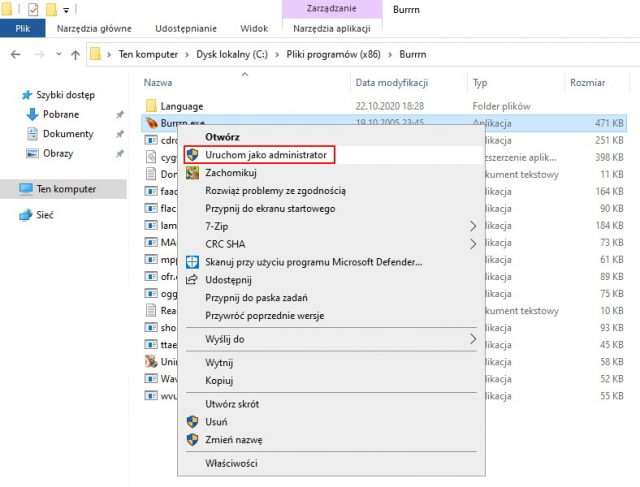Image resolution: width=640 pixels, height=487 pixels.
Task: Expand the CRC SHA submenu arrow
Action: (x=473, y=244)
